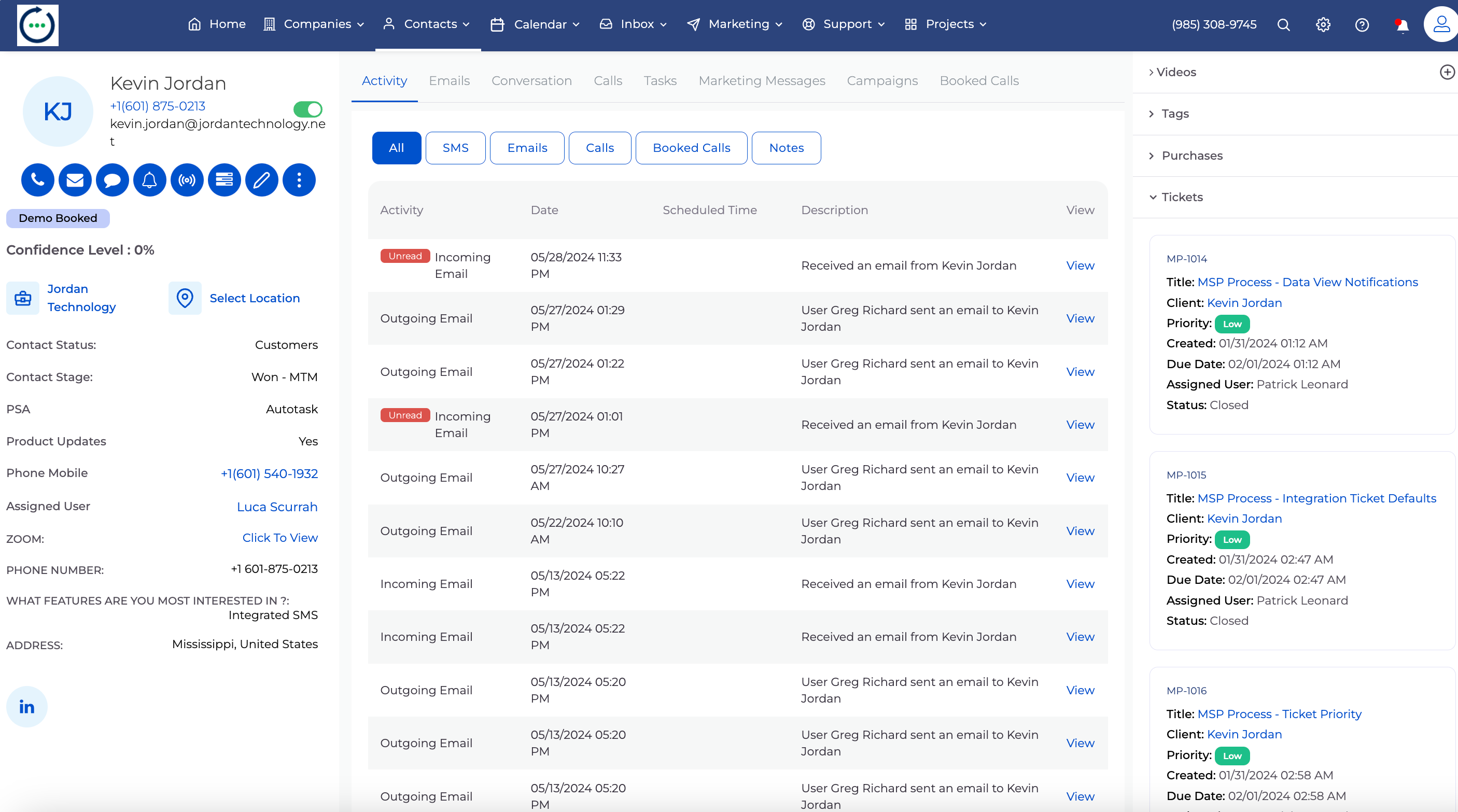Open the notifications bell in top bar
Viewport: 1458px width, 812px height.
click(x=1402, y=25)
